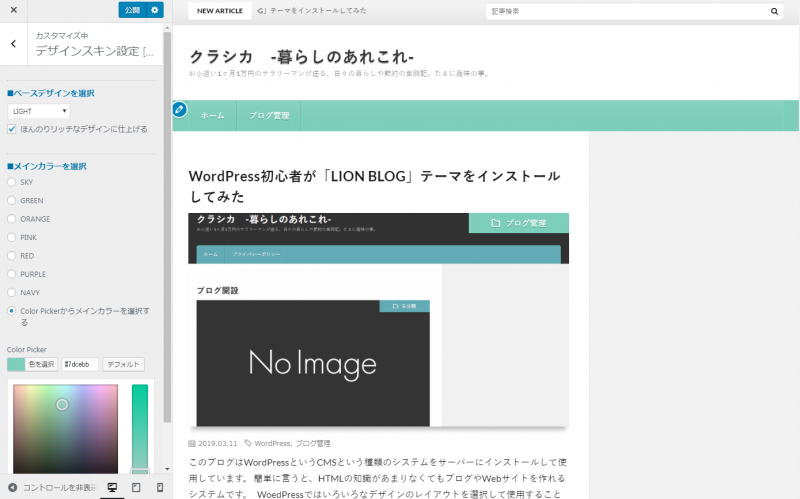Choose the PURPLE main color option
The width and height of the screenshot is (800, 499).
[12, 273]
